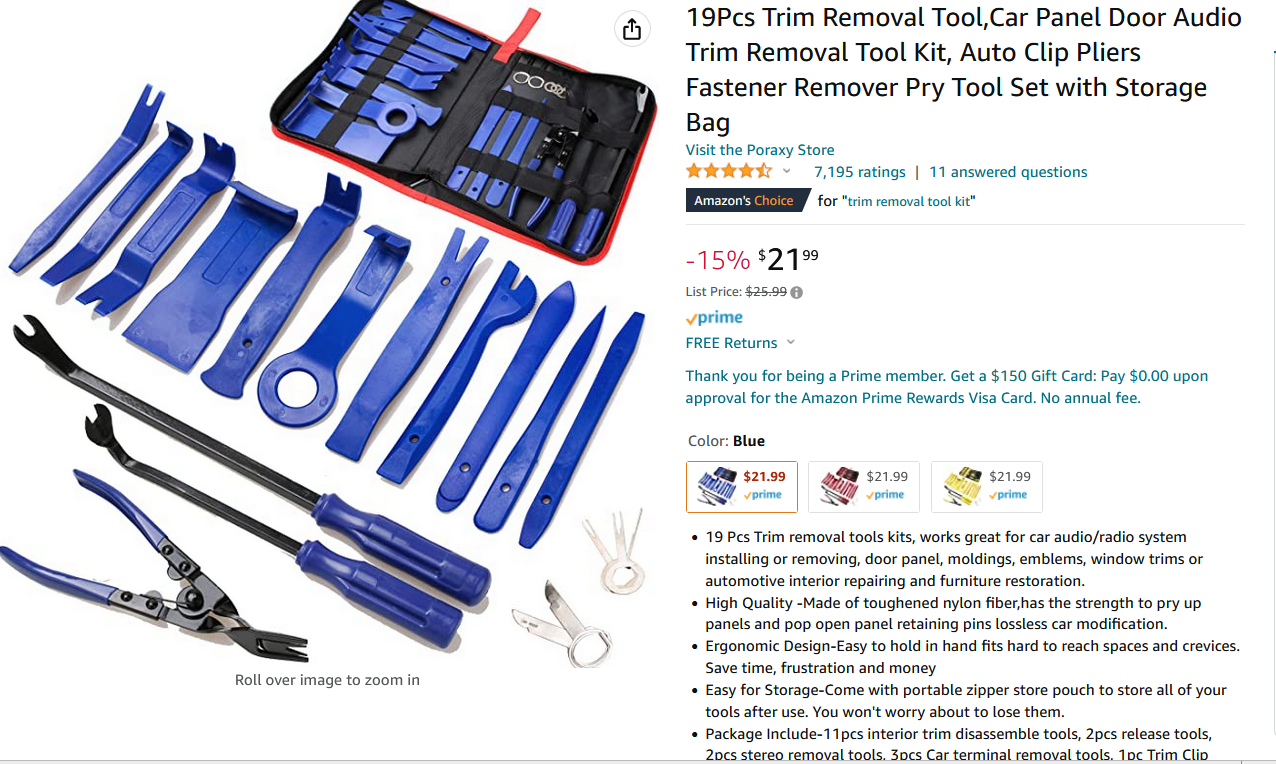Open the 7,195 ratings link
This screenshot has width=1276, height=764.
pyautogui.click(x=860, y=172)
